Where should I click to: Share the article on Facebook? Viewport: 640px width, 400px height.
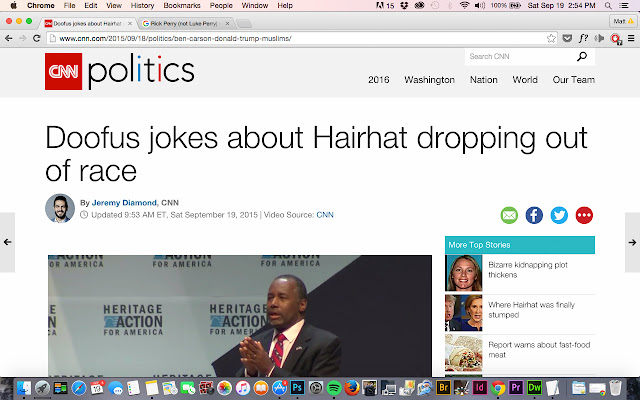[x=534, y=215]
